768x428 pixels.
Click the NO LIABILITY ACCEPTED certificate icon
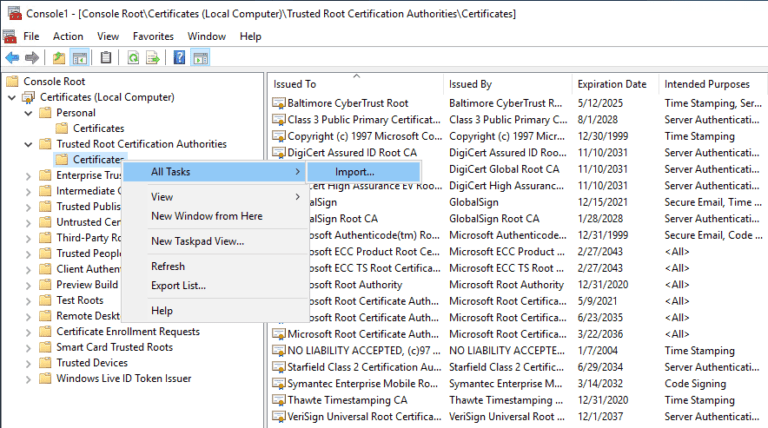pyautogui.click(x=279, y=351)
